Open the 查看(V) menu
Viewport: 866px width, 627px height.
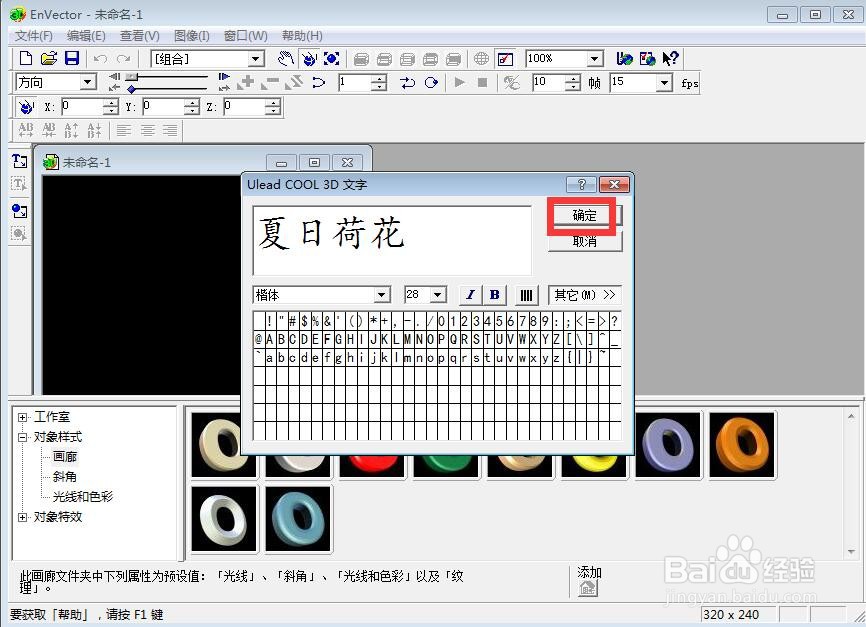pyautogui.click(x=140, y=36)
